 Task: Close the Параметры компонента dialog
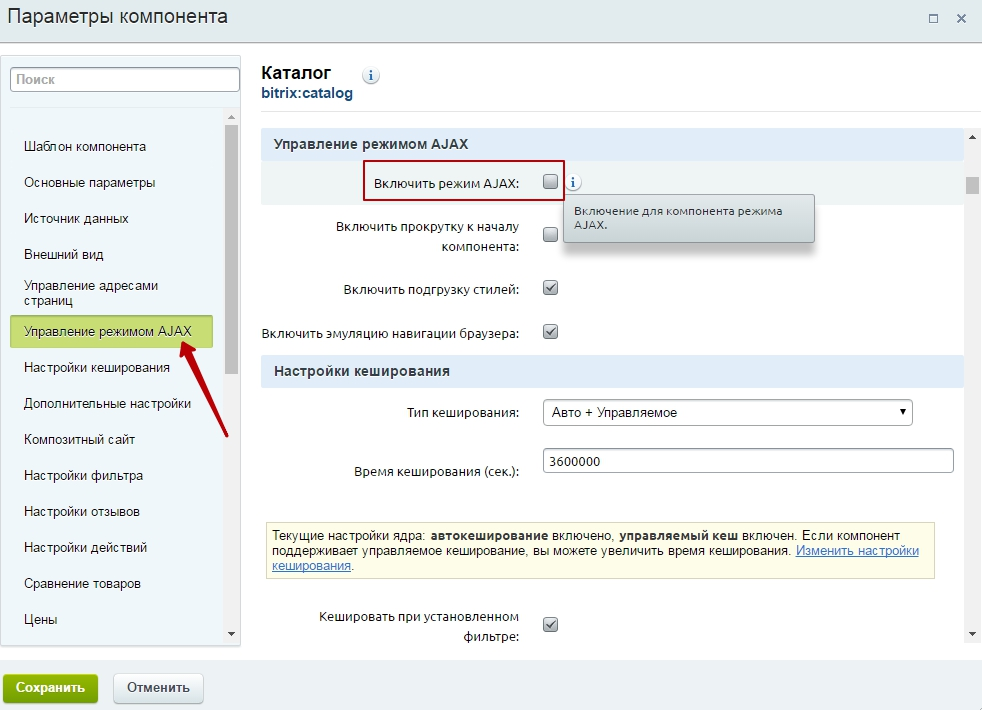pos(961,18)
